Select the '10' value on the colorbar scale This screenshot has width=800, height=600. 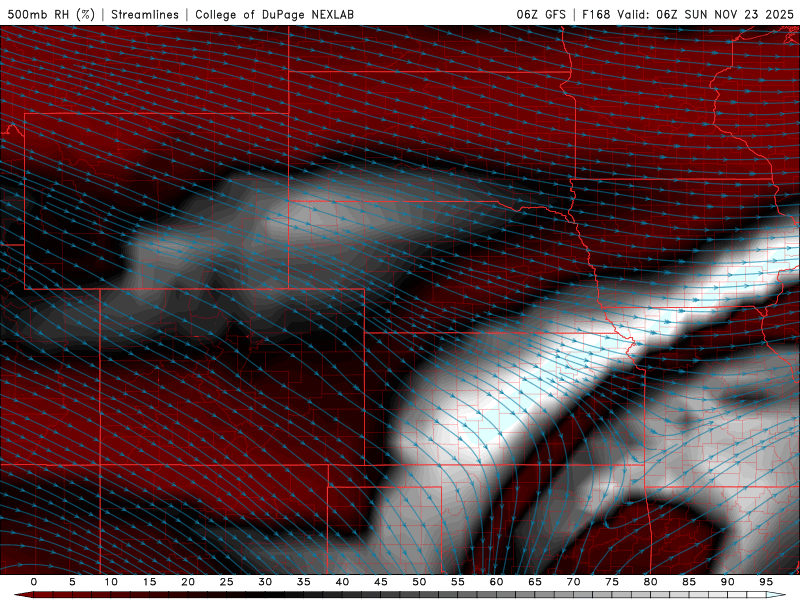[x=111, y=582]
